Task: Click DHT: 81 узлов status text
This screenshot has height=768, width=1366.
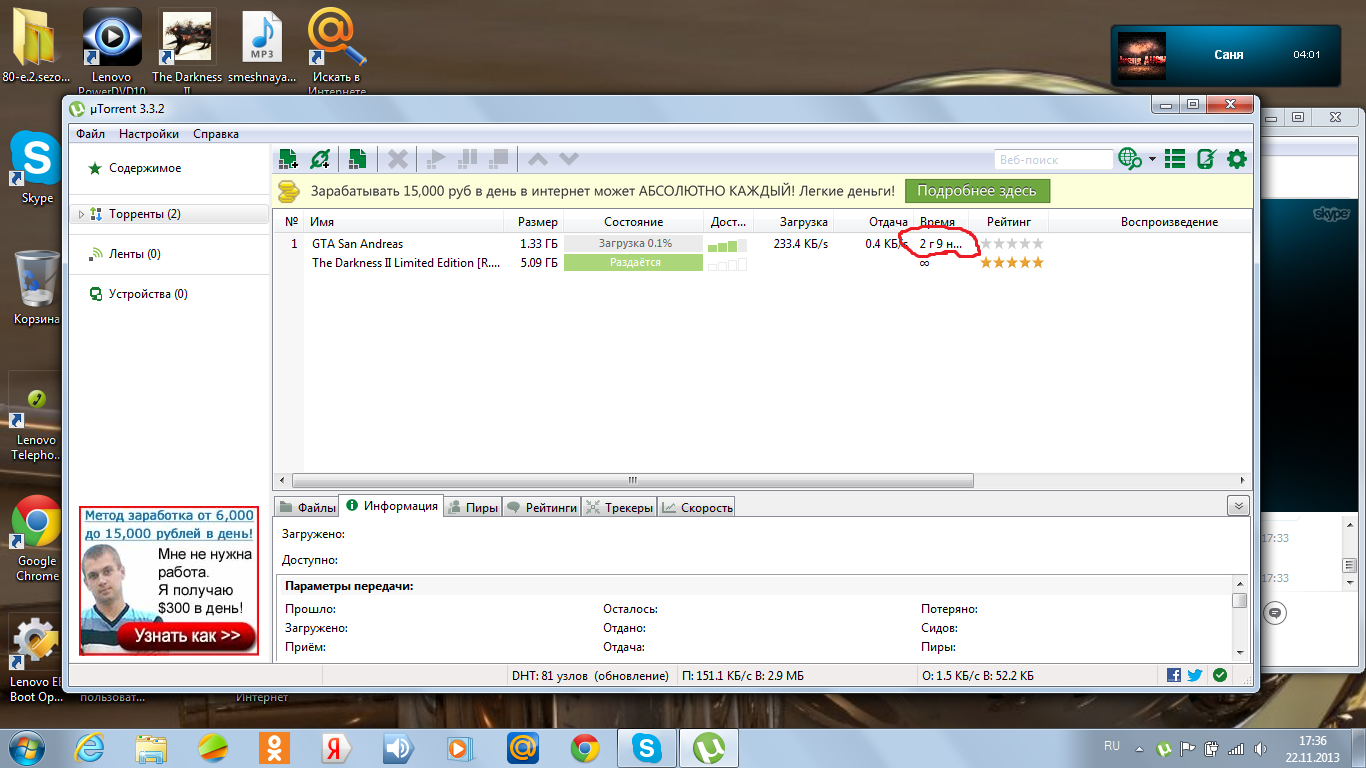Action: click(x=590, y=676)
